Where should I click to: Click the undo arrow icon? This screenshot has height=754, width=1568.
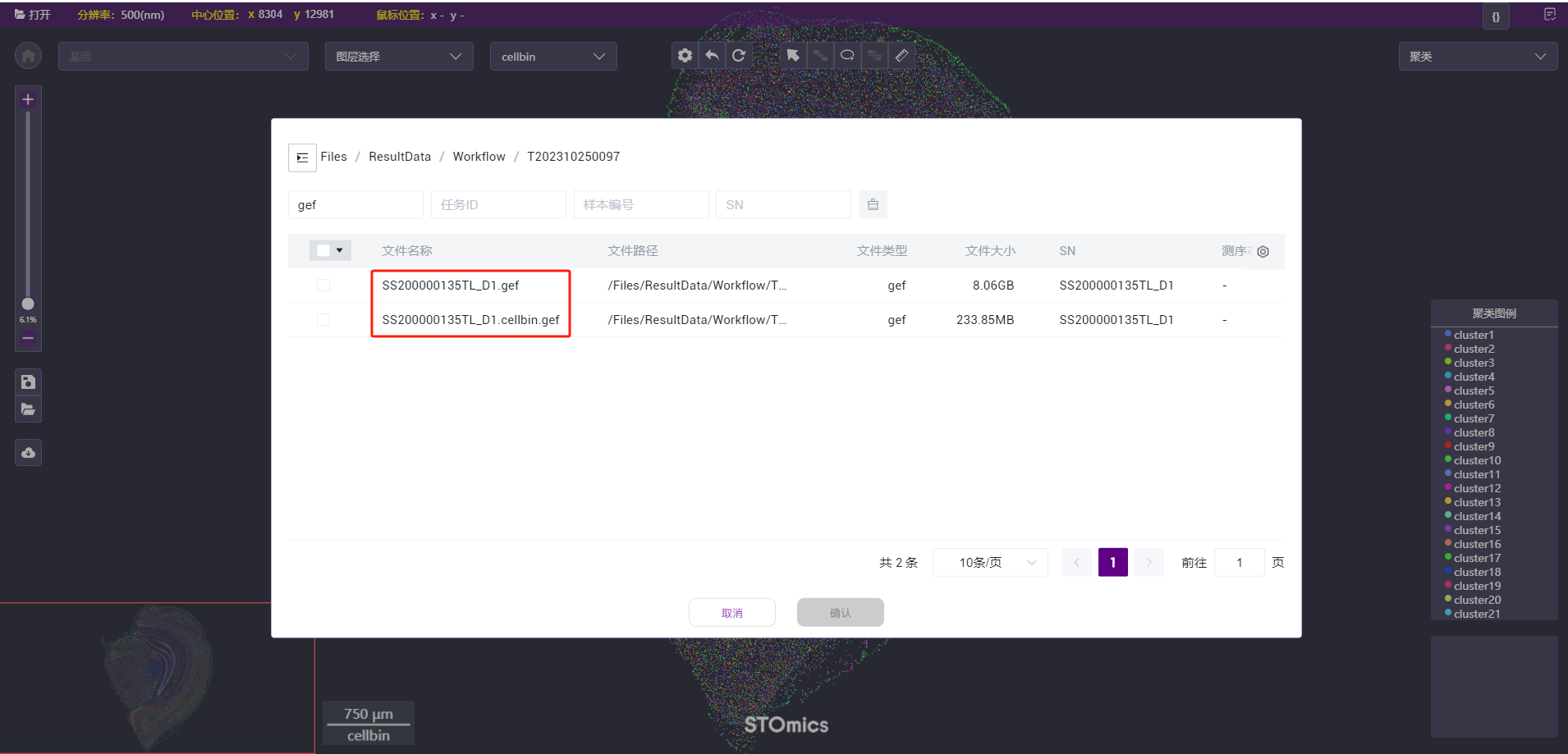pos(712,56)
